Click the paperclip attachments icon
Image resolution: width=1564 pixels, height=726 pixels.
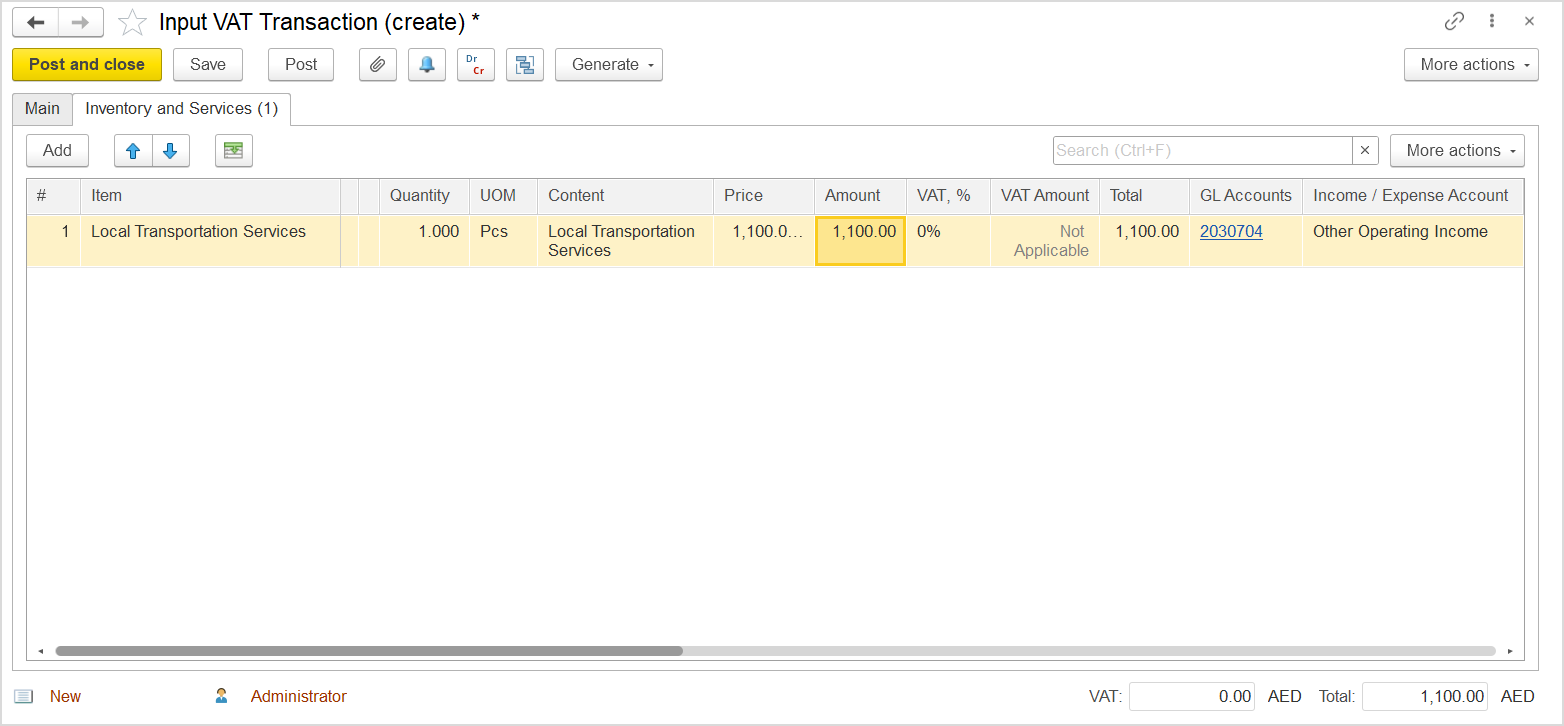[377, 65]
